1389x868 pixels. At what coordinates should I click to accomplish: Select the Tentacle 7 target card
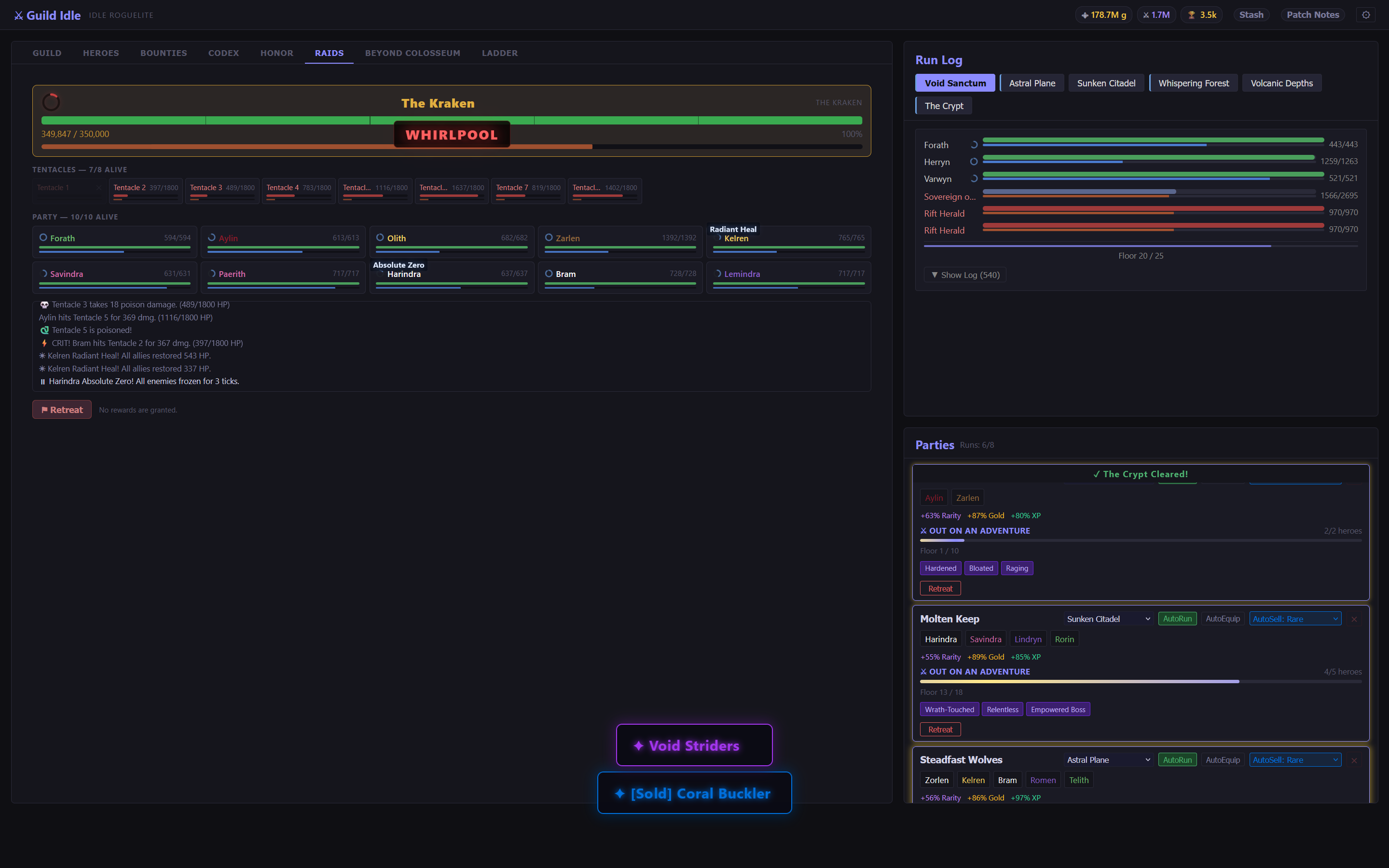click(528, 191)
